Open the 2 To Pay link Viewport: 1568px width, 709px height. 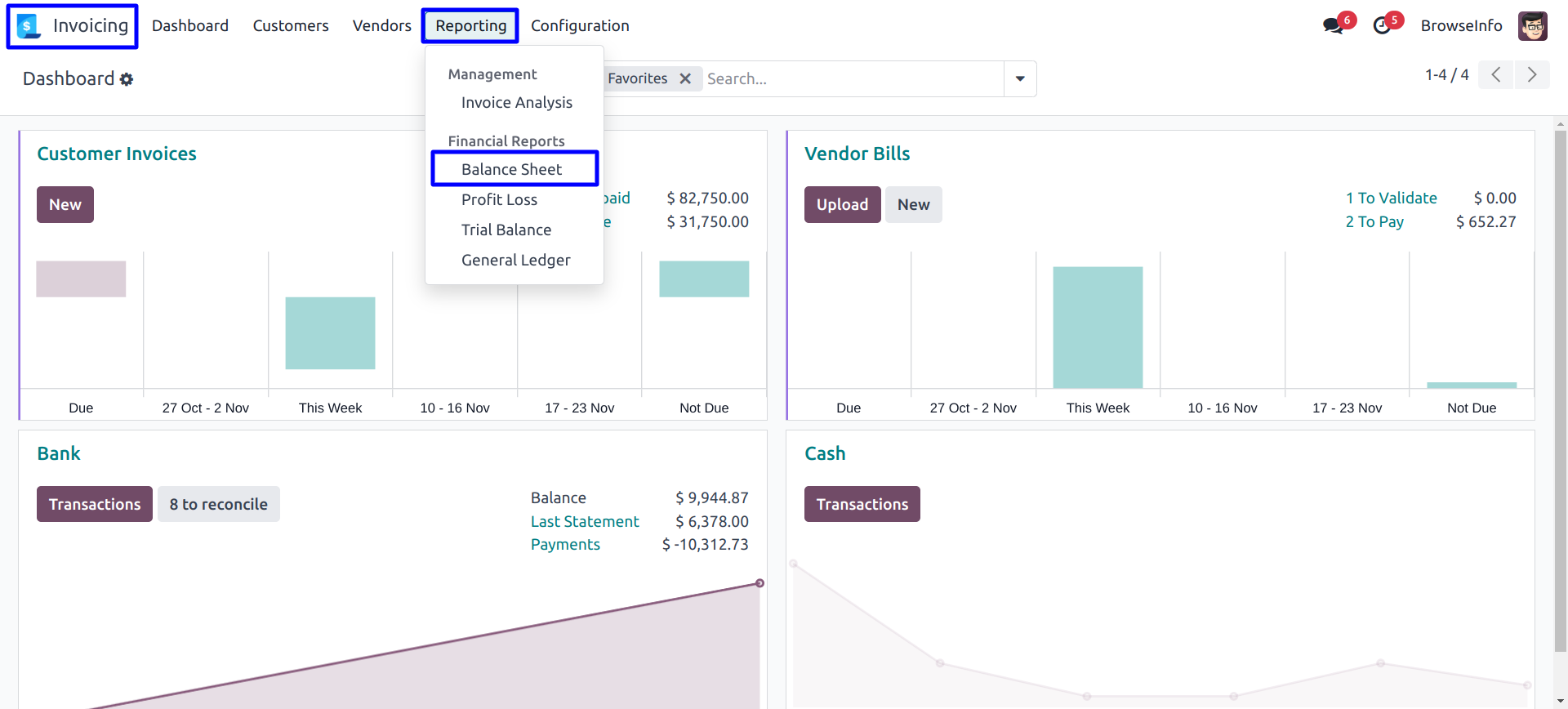(x=1374, y=221)
